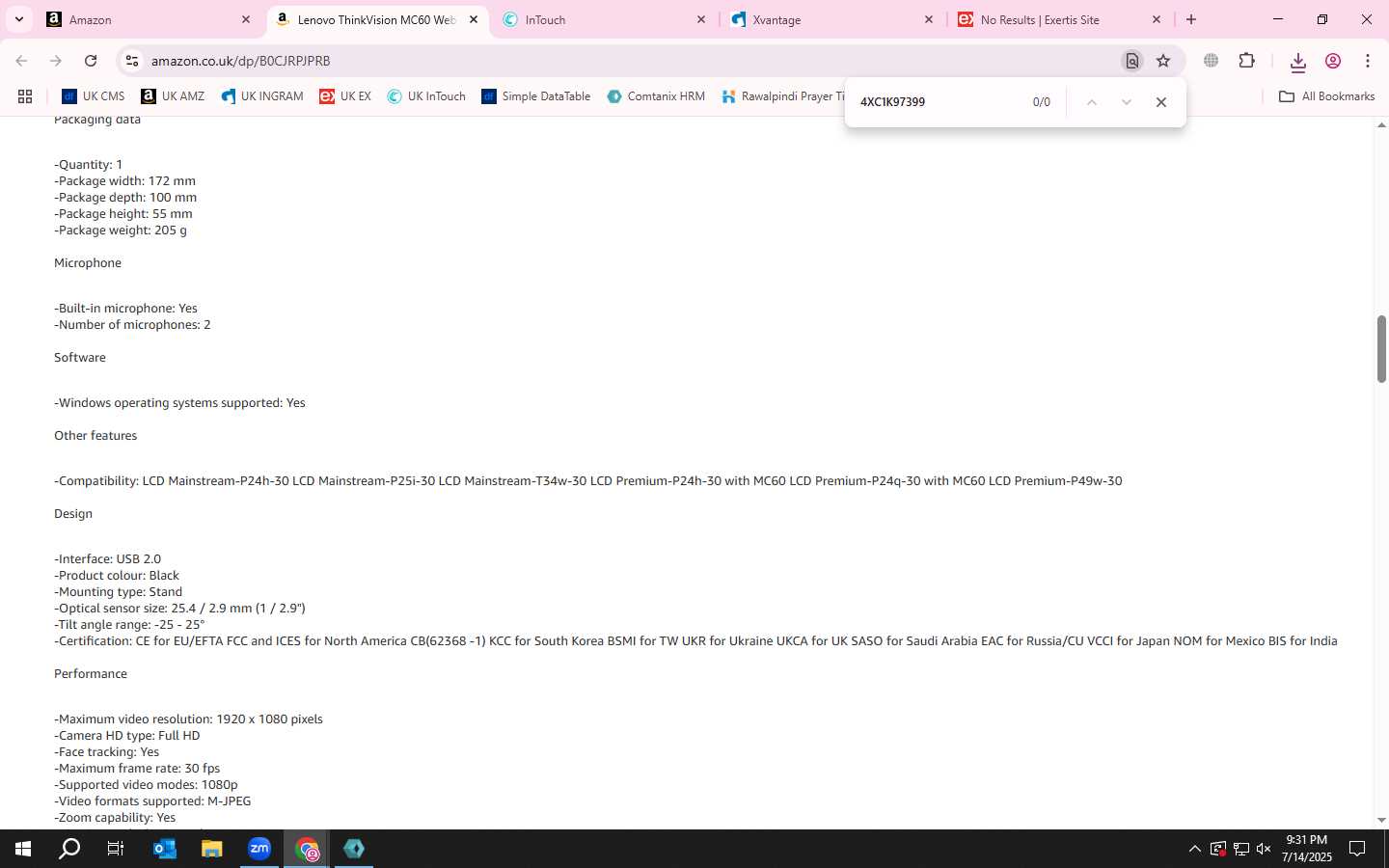Open the UK InTouch bookmark
Viewport: 1389px width, 868px height.
pyautogui.click(x=426, y=96)
